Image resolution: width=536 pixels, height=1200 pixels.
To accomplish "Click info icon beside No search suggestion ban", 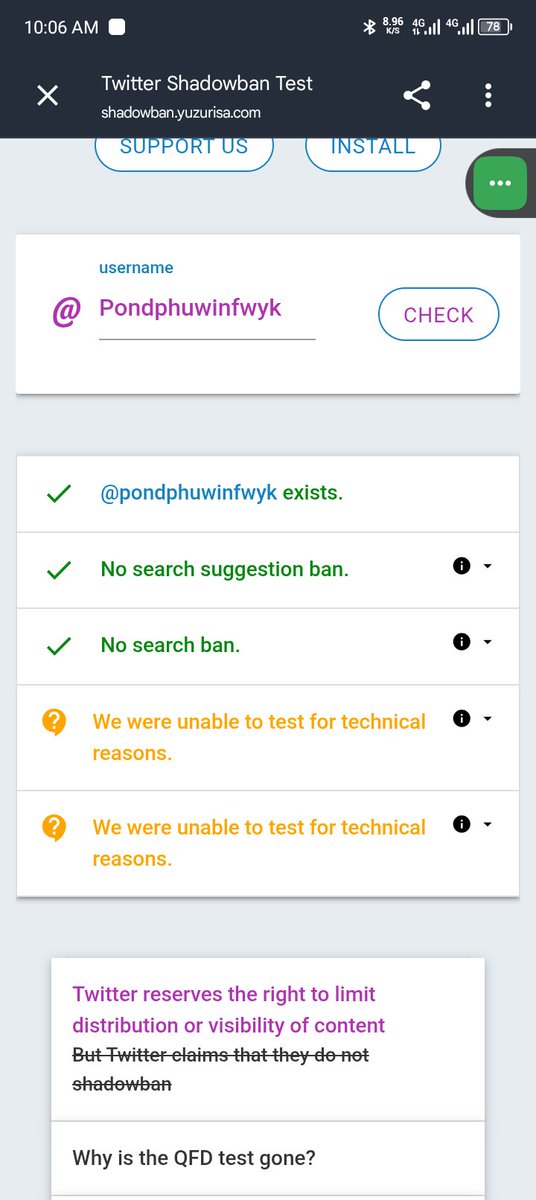I will pyautogui.click(x=461, y=566).
